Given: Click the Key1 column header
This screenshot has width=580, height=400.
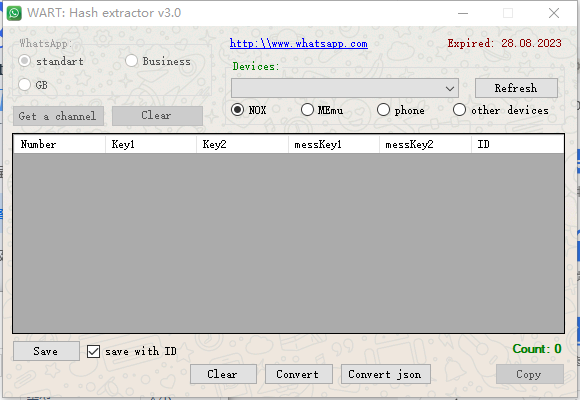Looking at the screenshot, I should click(151, 144).
